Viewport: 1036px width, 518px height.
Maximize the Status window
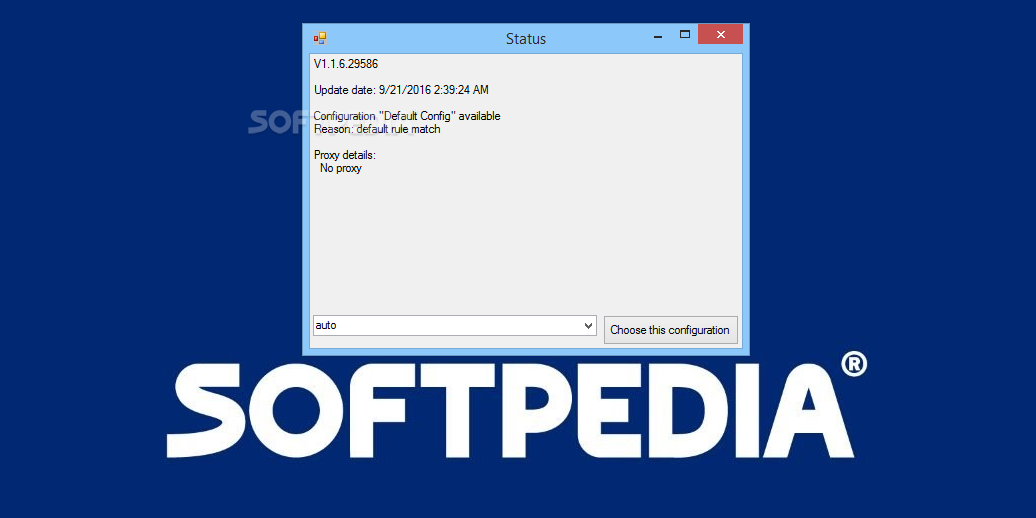click(x=684, y=35)
